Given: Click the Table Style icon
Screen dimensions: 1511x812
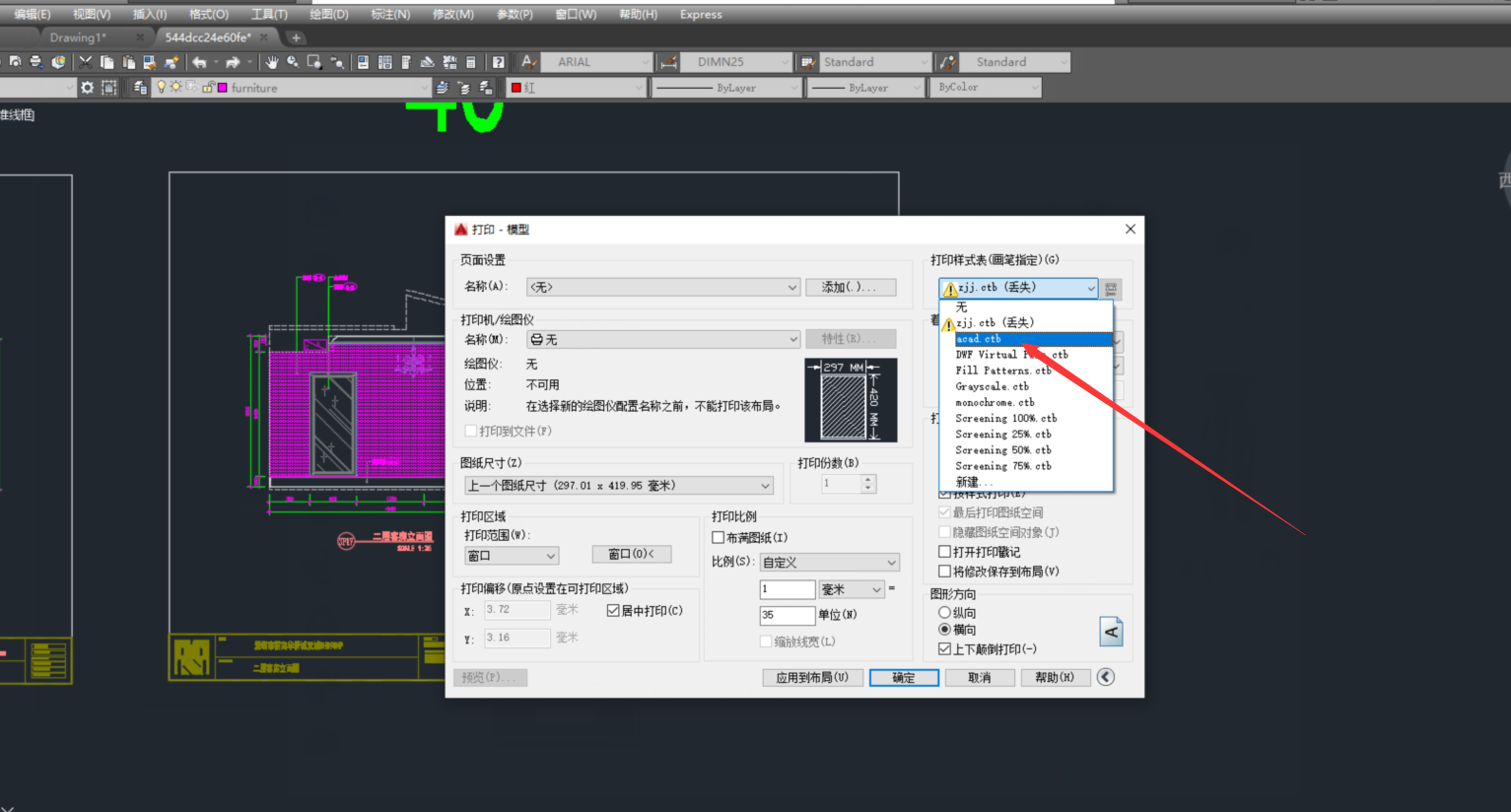Looking at the screenshot, I should point(808,62).
